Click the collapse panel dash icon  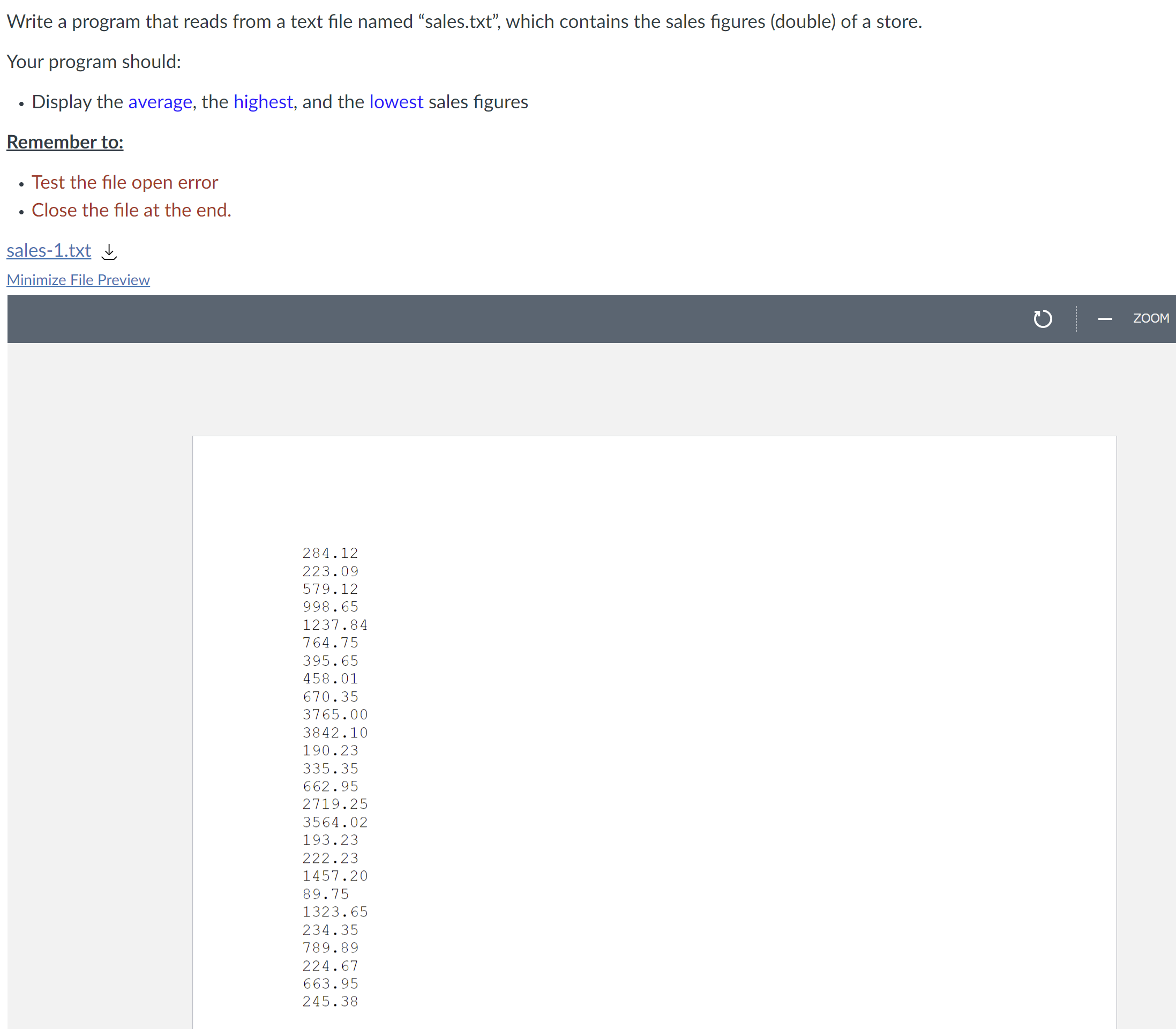pyautogui.click(x=1106, y=319)
